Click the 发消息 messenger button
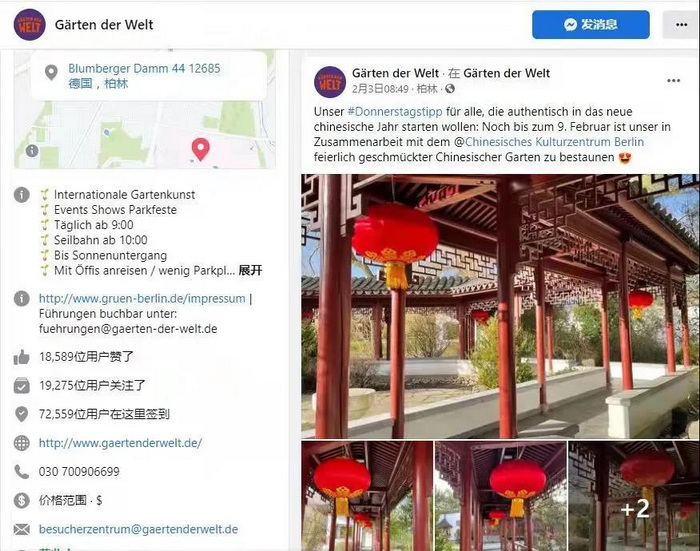The height and width of the screenshot is (551, 700). tap(591, 25)
